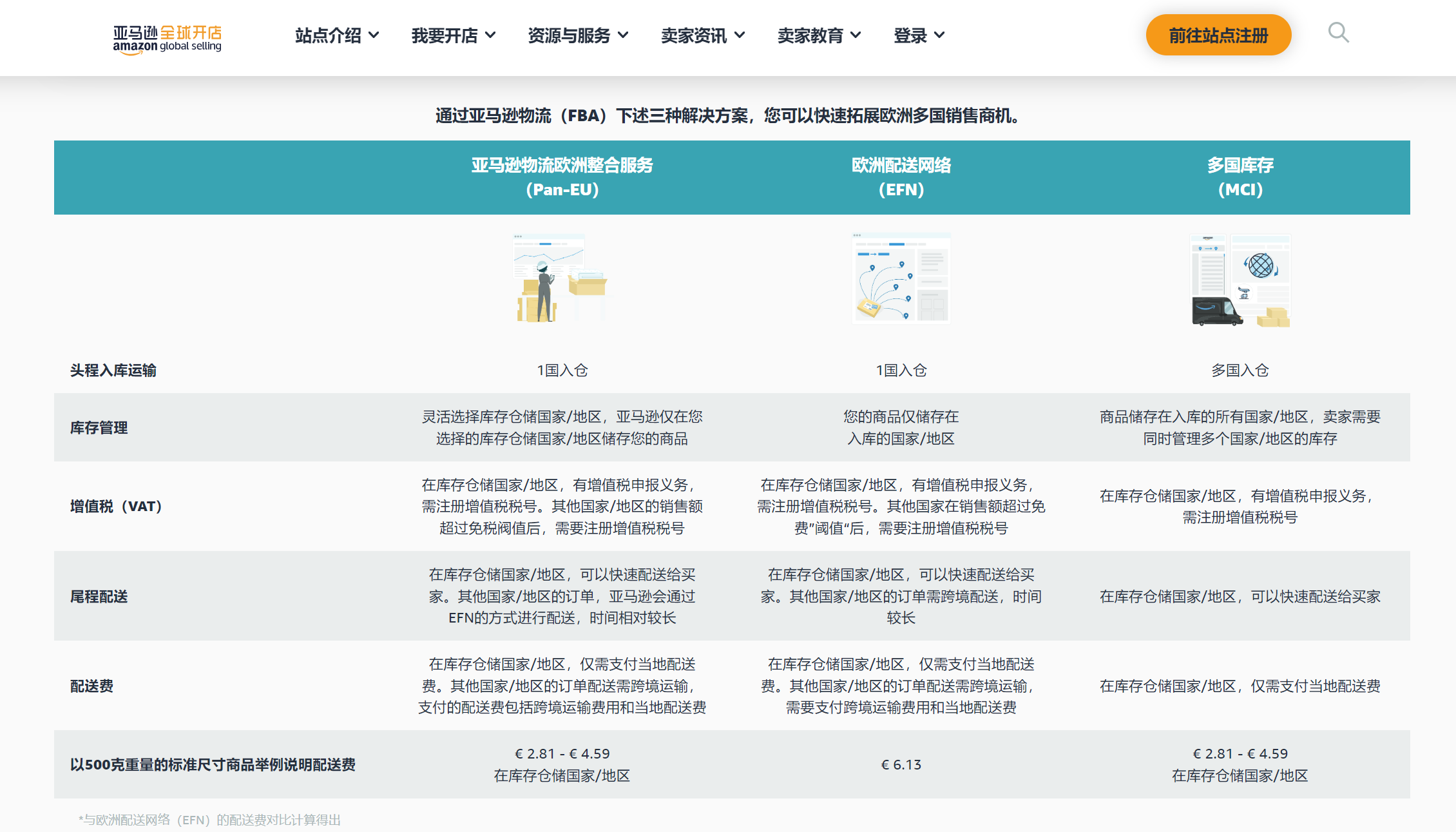Select the 头程入库运输 row label
1456x832 pixels.
113,371
